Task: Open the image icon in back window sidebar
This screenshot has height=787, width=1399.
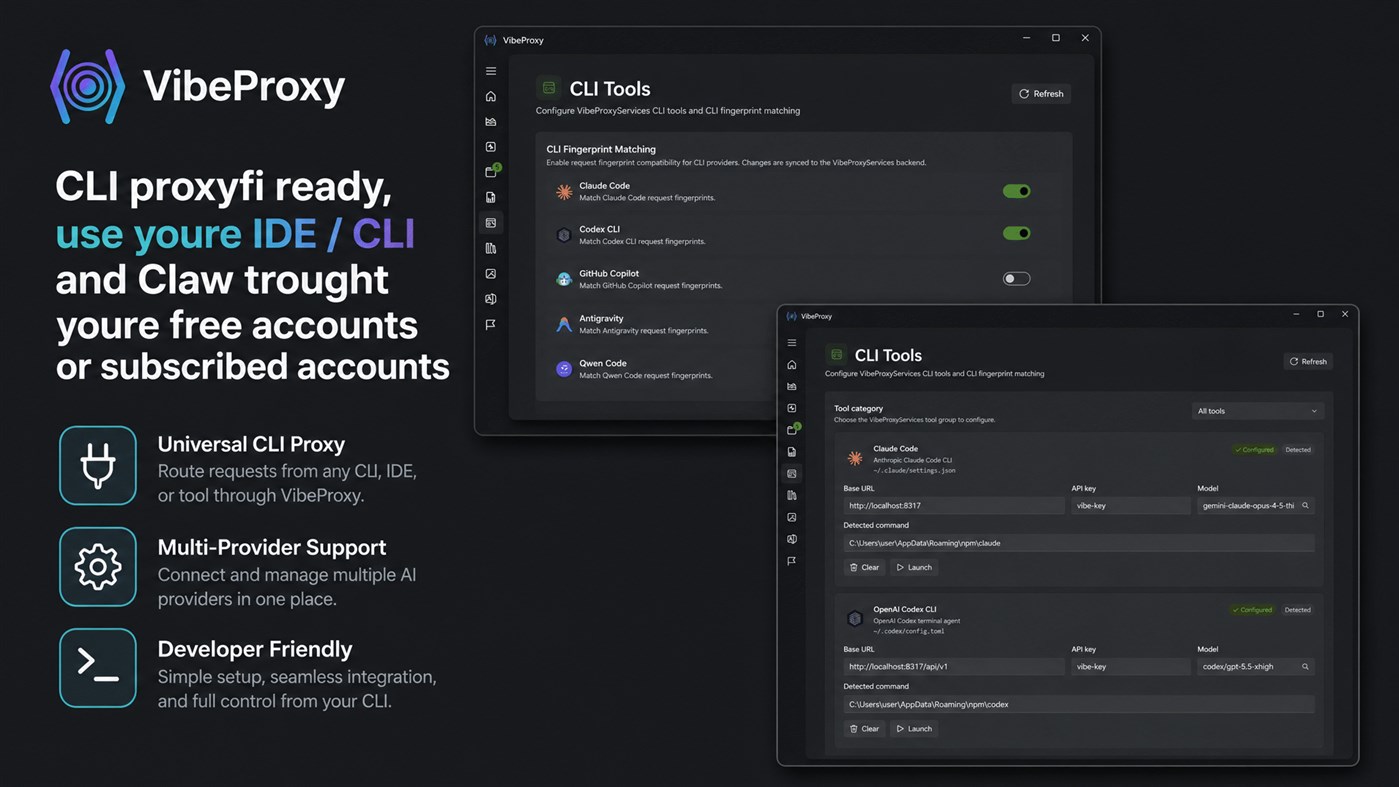Action: tap(491, 274)
